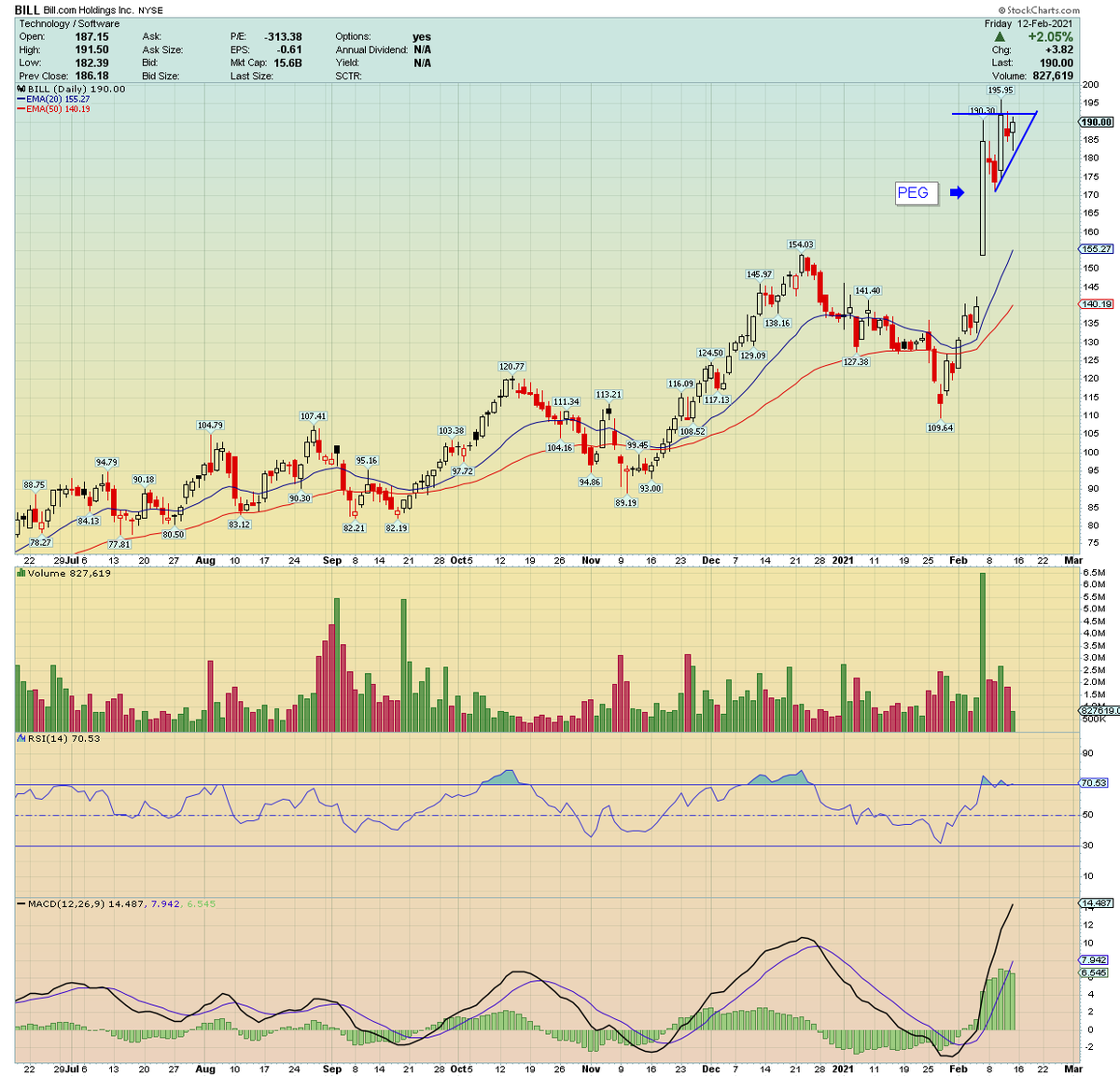Click the Mkt Cap value 15.6B
The image size is (1120, 1077).
287,63
